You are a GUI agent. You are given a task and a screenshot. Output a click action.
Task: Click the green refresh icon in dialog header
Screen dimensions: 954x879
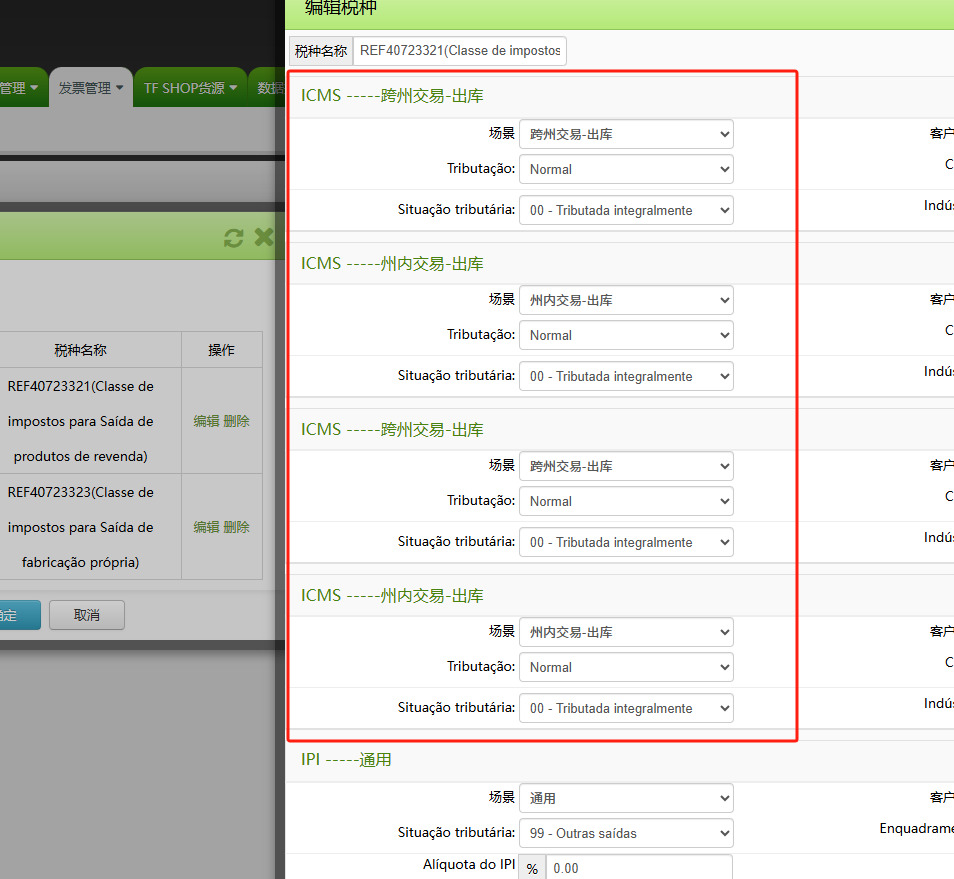(x=233, y=237)
